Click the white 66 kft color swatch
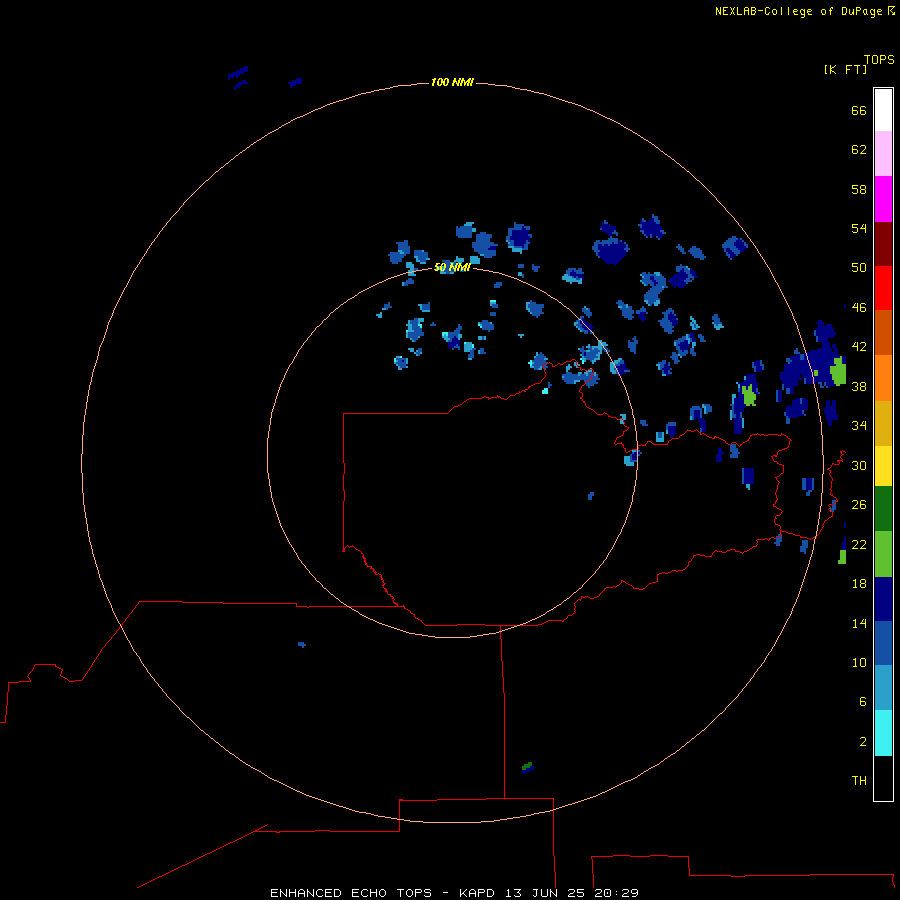This screenshot has width=900, height=900. [883, 110]
